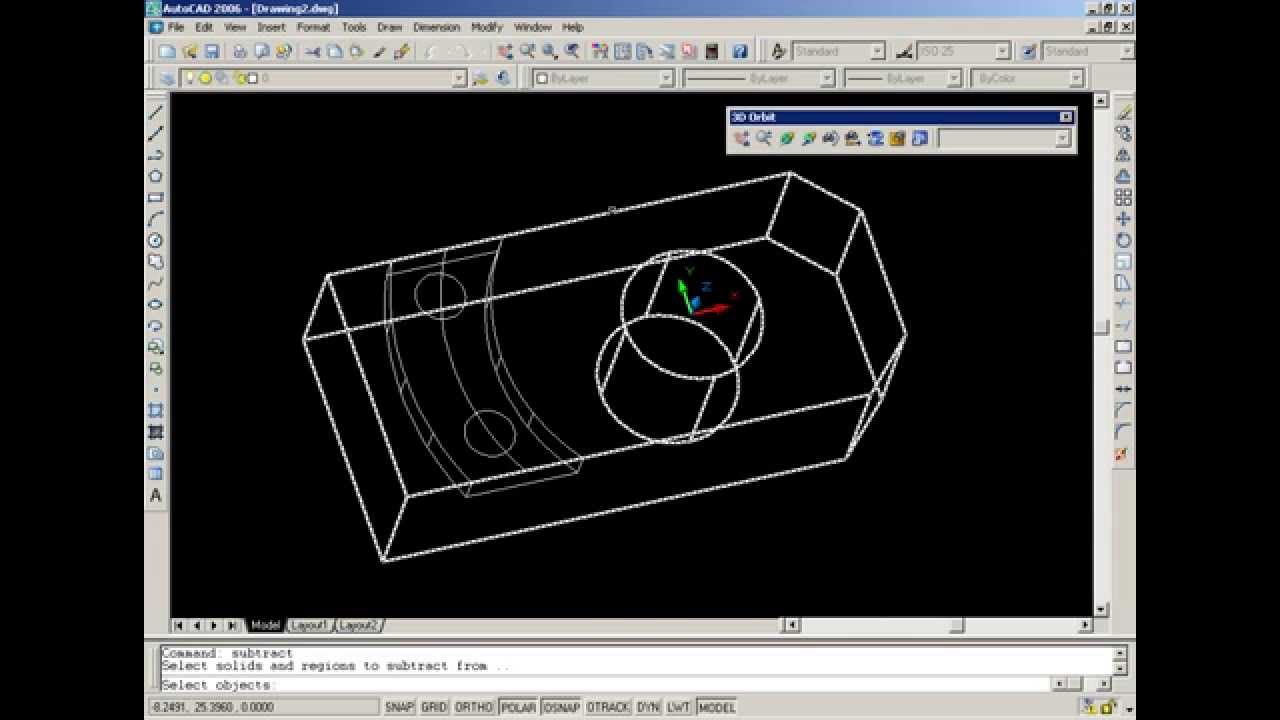Select the Circle draw tool

point(156,240)
